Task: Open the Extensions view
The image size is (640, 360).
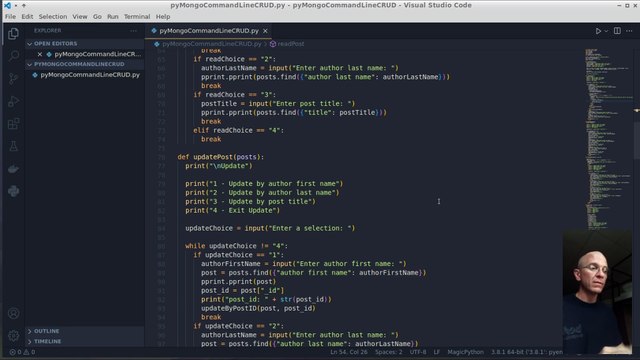Action: (13, 124)
